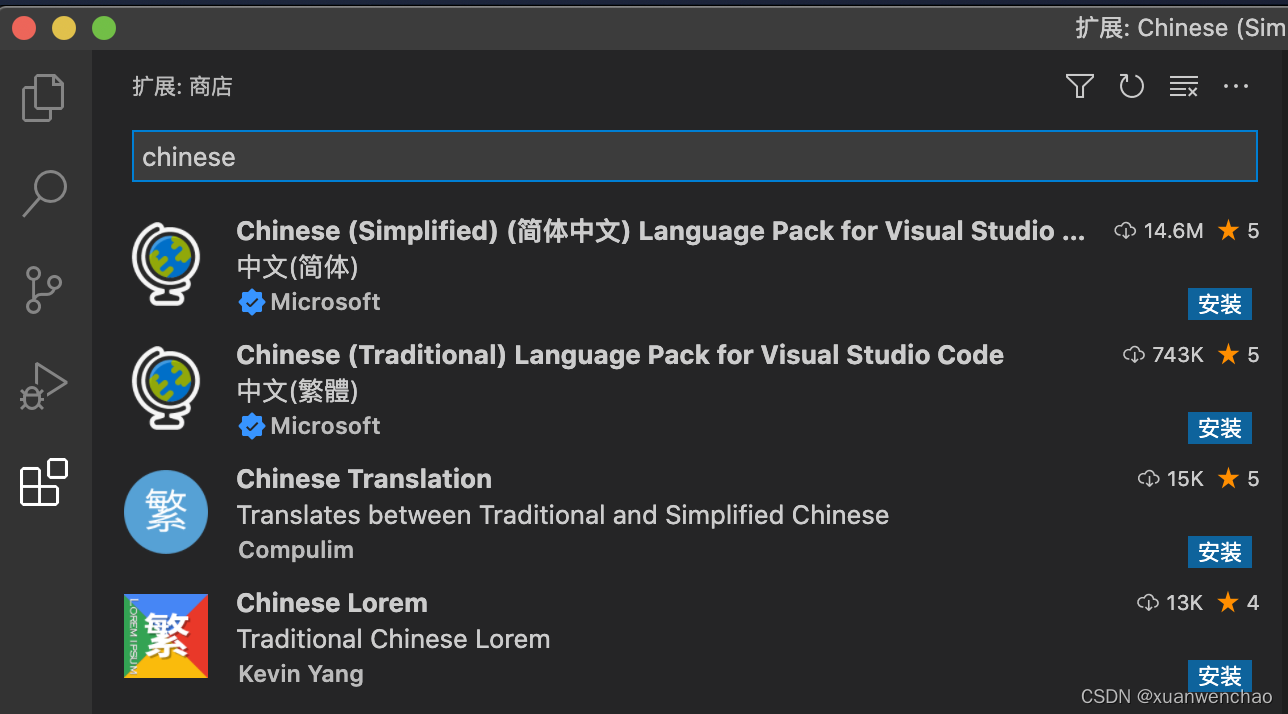Open more actions ellipsis menu
The height and width of the screenshot is (714, 1288).
[1236, 87]
